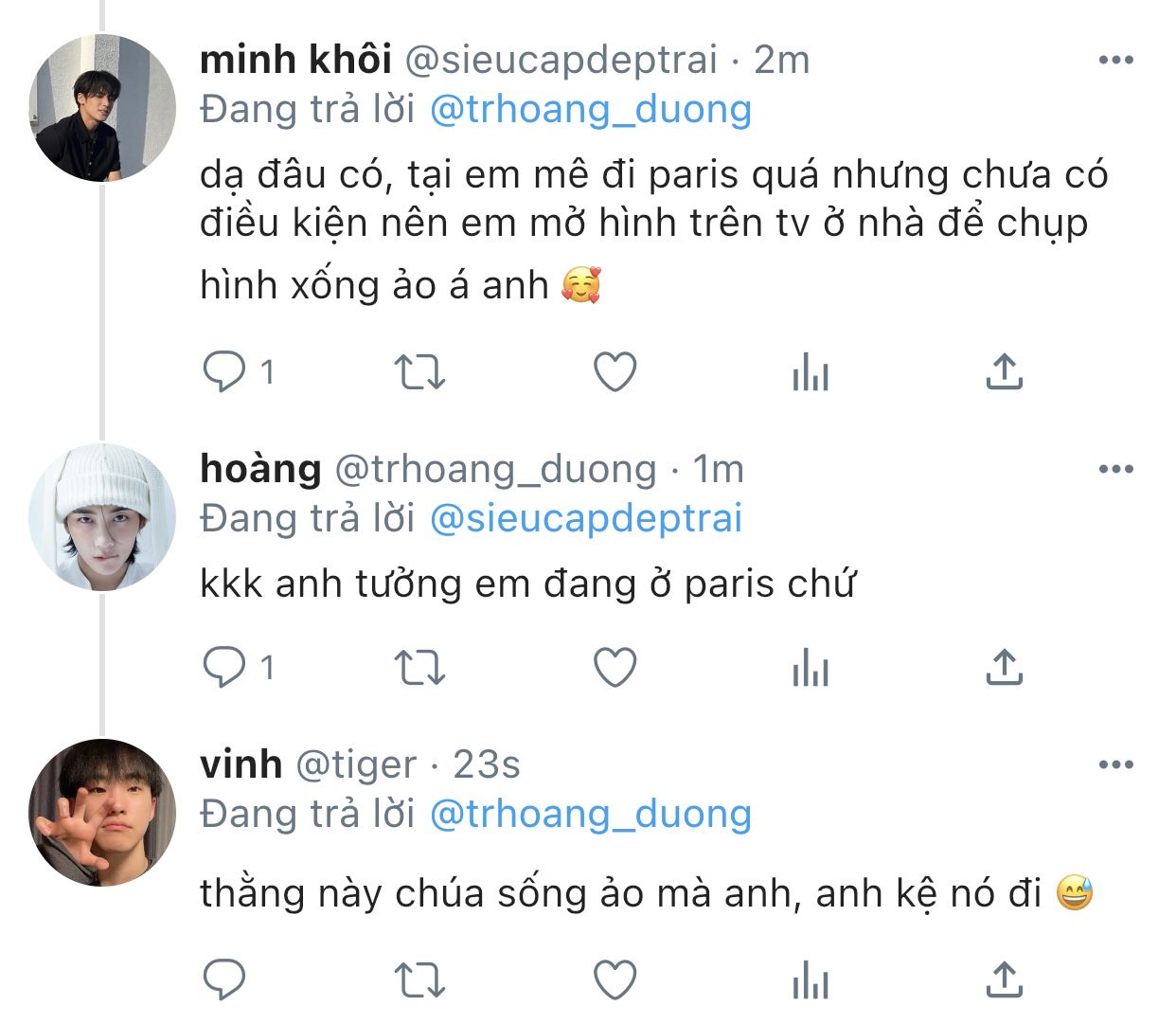This screenshot has width=1176, height=1024.
Task: Open vinh's profile avatar
Action: [102, 813]
